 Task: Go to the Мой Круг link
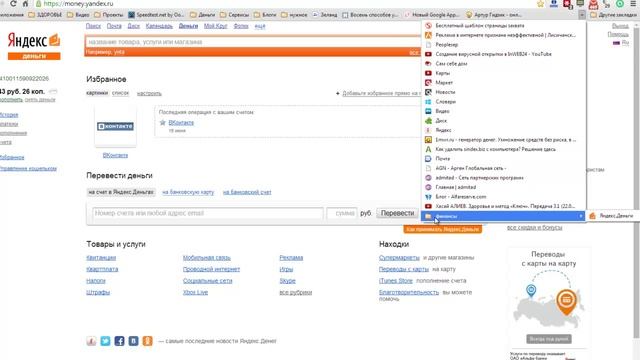(x=216, y=26)
